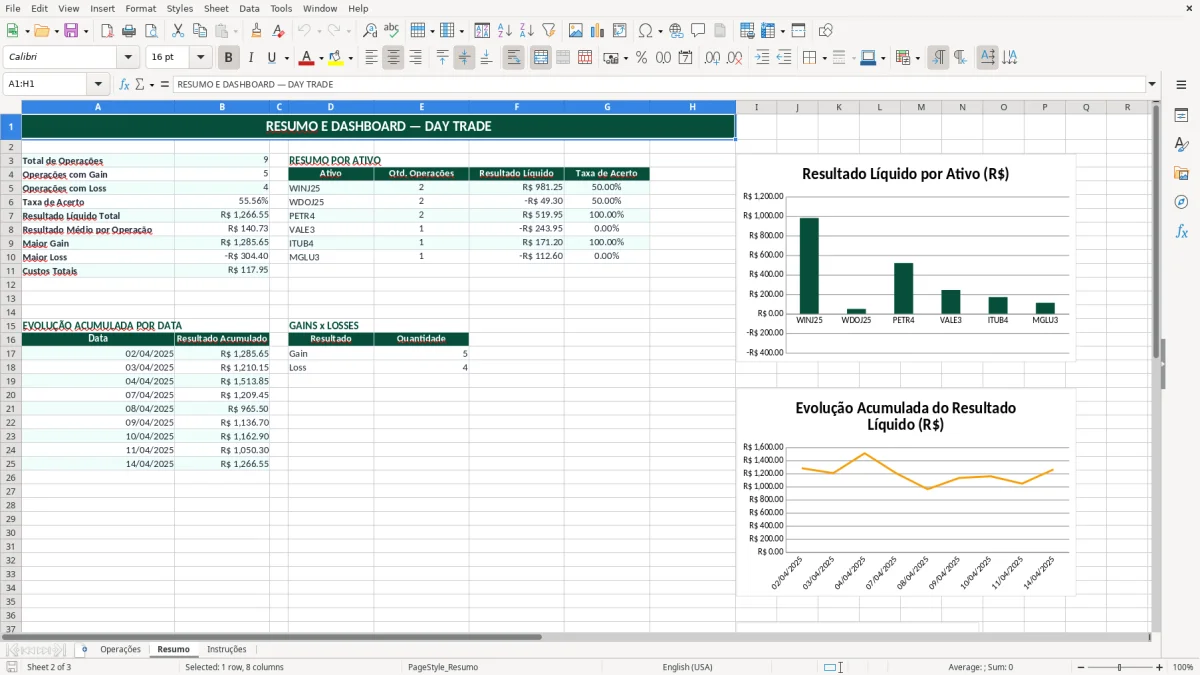Click PageStyle_Resumo in status bar
The height and width of the screenshot is (675, 1200).
[442, 667]
